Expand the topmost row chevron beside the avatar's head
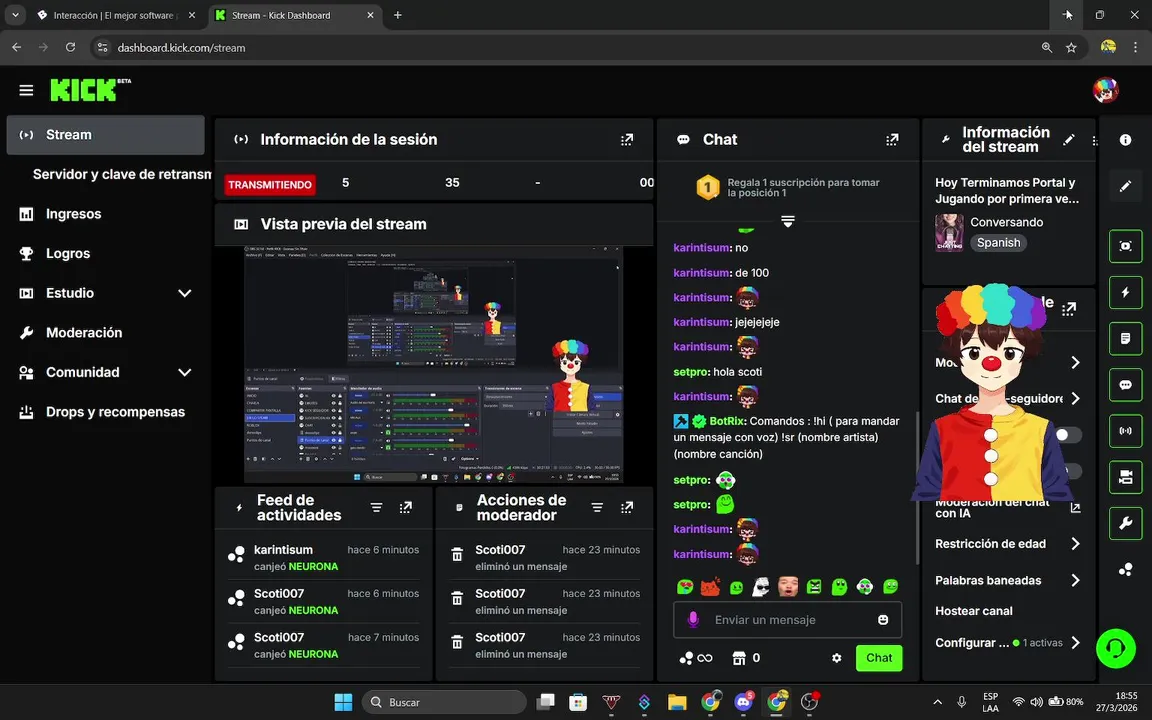Viewport: 1152px width, 720px height. [1076, 362]
